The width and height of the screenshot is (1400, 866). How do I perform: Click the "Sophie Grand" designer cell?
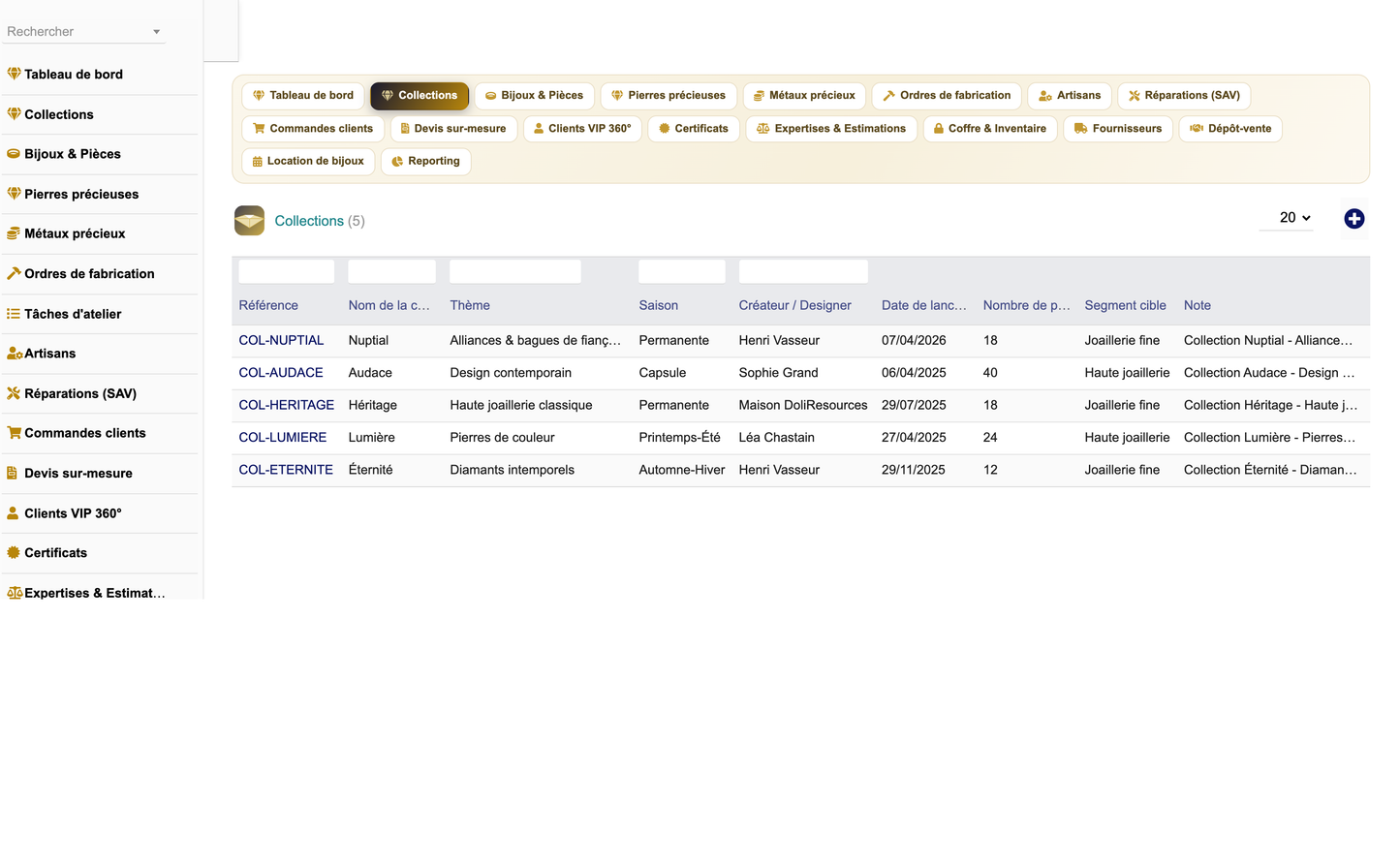tap(778, 373)
